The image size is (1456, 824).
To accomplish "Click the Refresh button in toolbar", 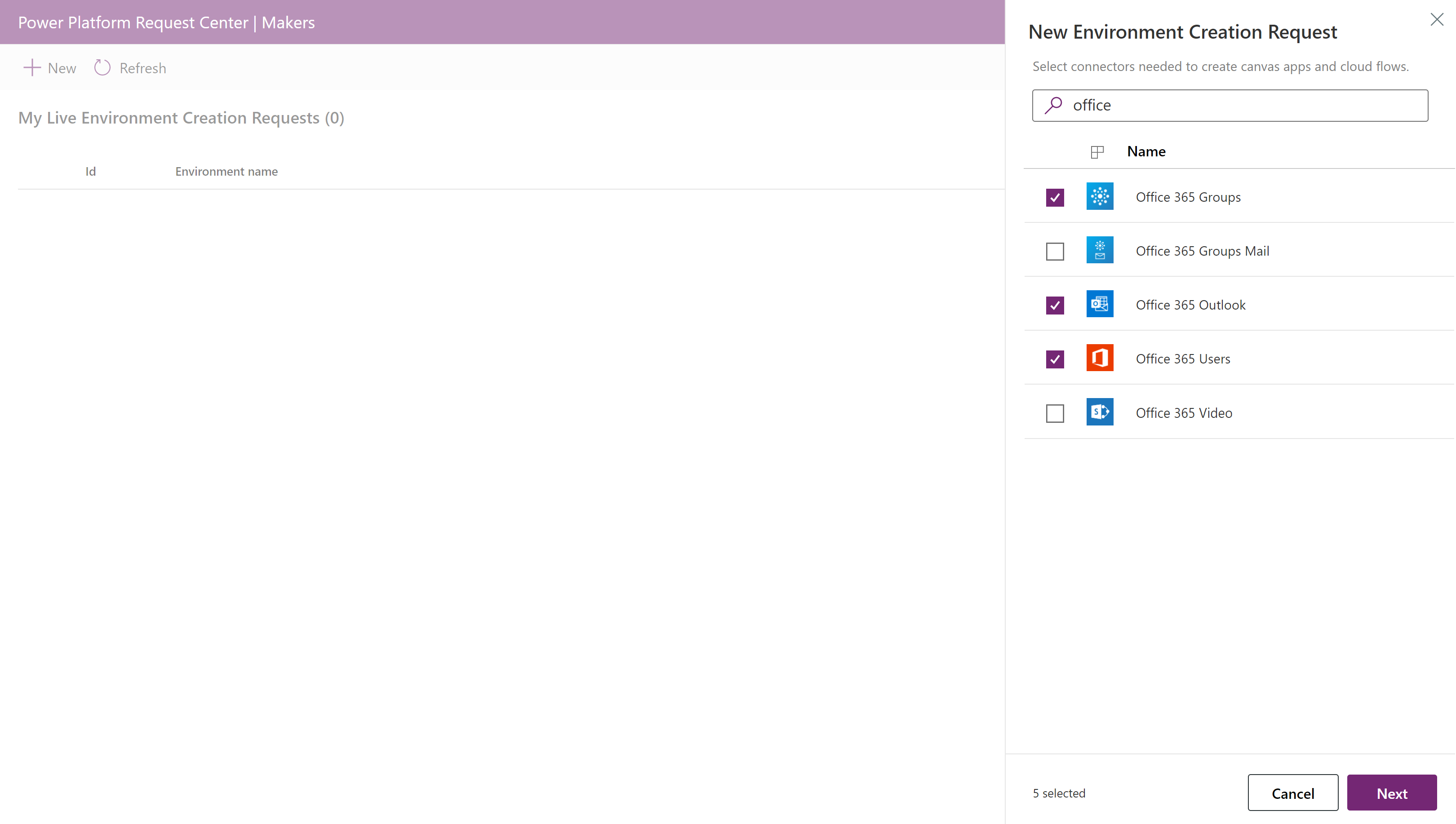I will point(129,67).
